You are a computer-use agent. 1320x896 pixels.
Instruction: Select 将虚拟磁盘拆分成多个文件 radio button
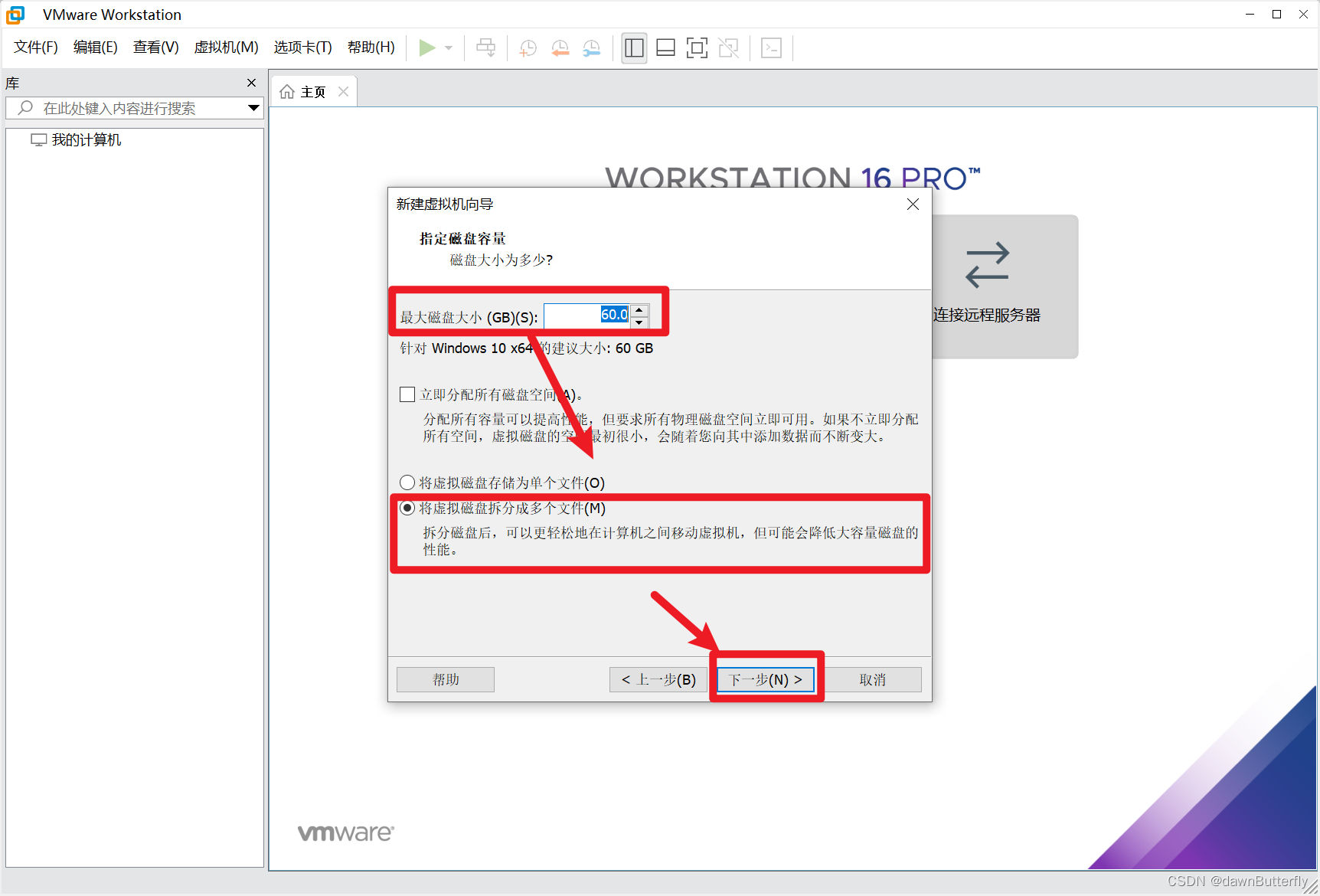[407, 508]
